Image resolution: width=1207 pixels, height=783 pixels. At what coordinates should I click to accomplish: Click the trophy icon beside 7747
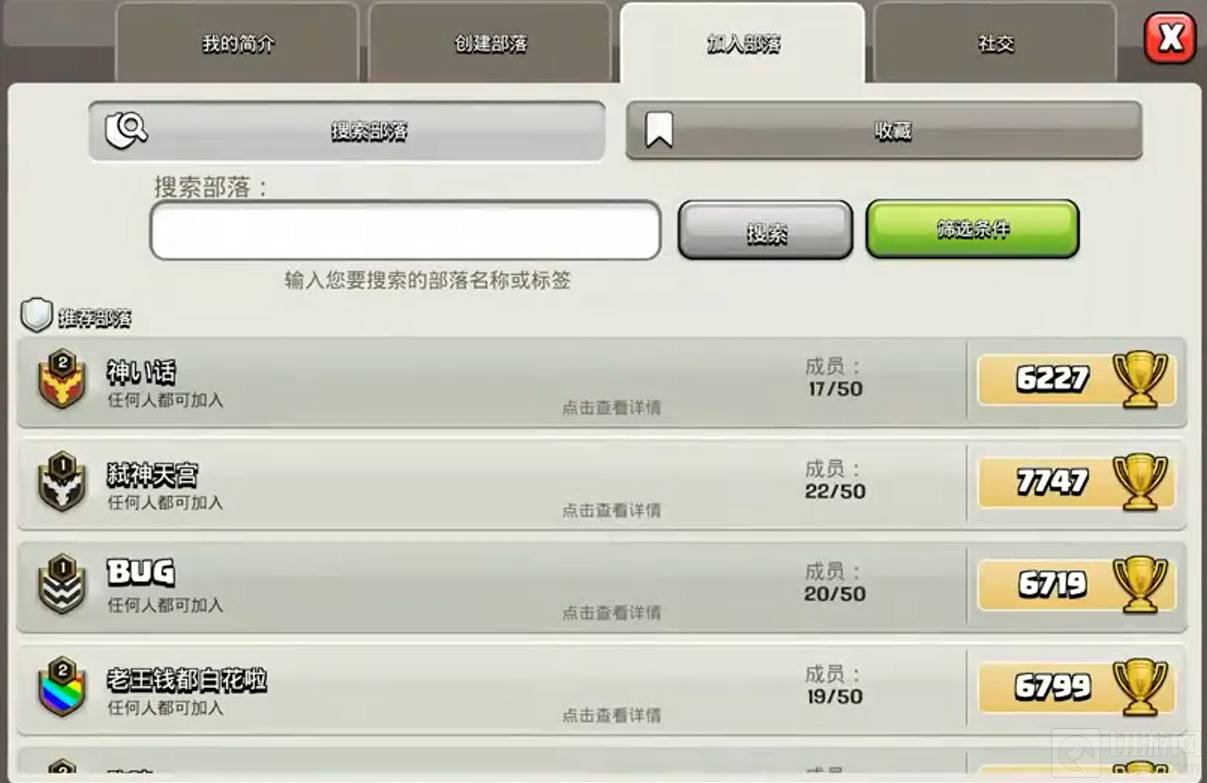point(1139,482)
